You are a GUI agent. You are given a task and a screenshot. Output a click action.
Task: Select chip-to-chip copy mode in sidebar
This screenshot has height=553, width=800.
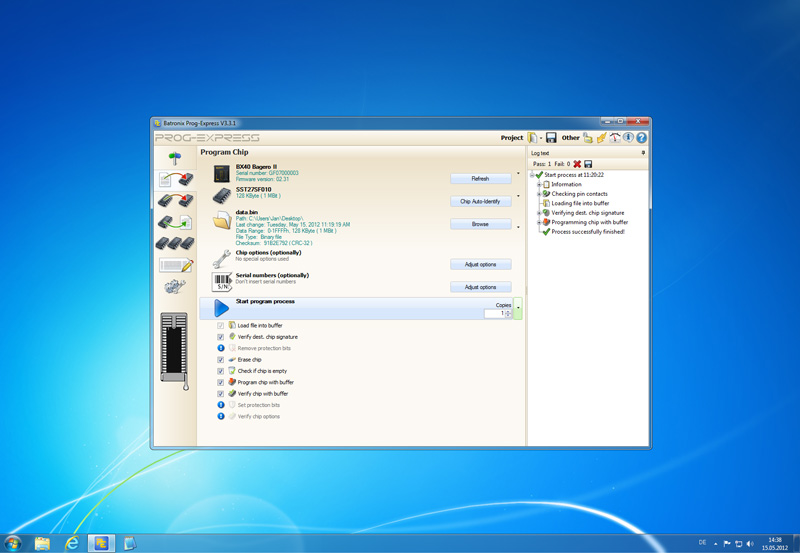(176, 200)
